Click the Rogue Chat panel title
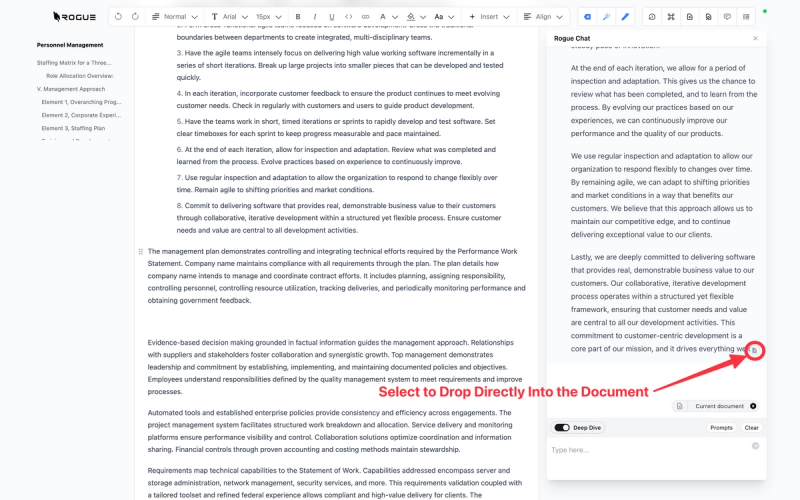 pyautogui.click(x=572, y=38)
